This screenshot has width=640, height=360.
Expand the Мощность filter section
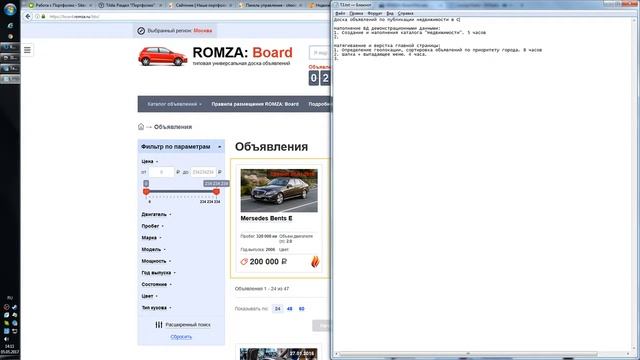[156, 261]
